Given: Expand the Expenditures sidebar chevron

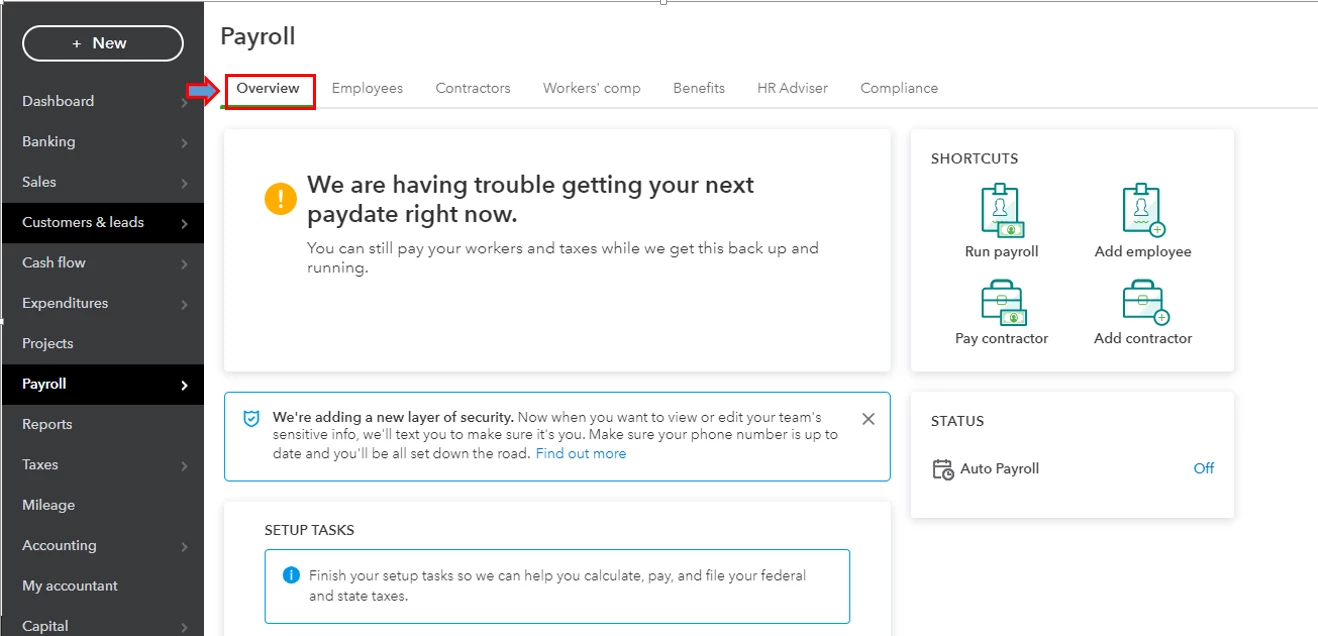Looking at the screenshot, I should tap(185, 304).
